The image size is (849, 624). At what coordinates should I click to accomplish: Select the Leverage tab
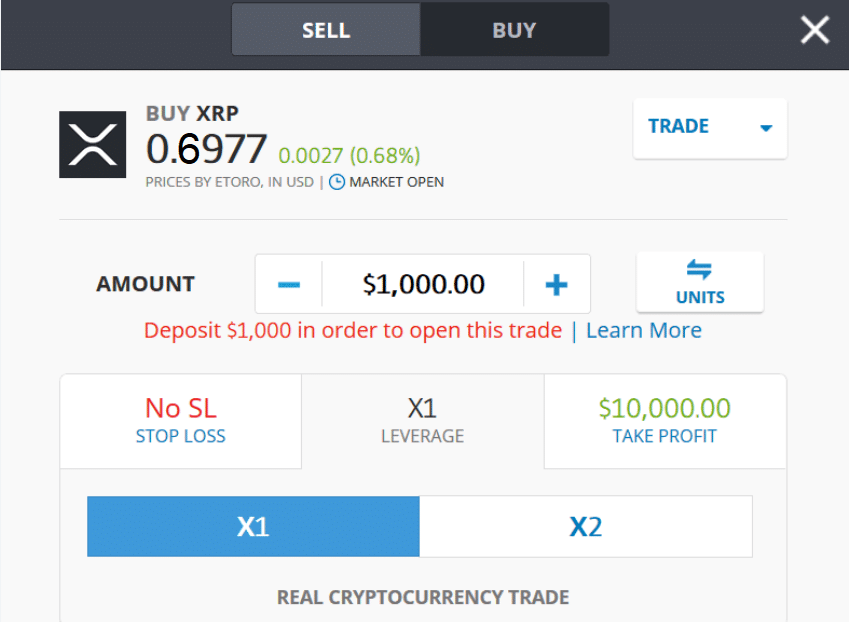coord(422,421)
